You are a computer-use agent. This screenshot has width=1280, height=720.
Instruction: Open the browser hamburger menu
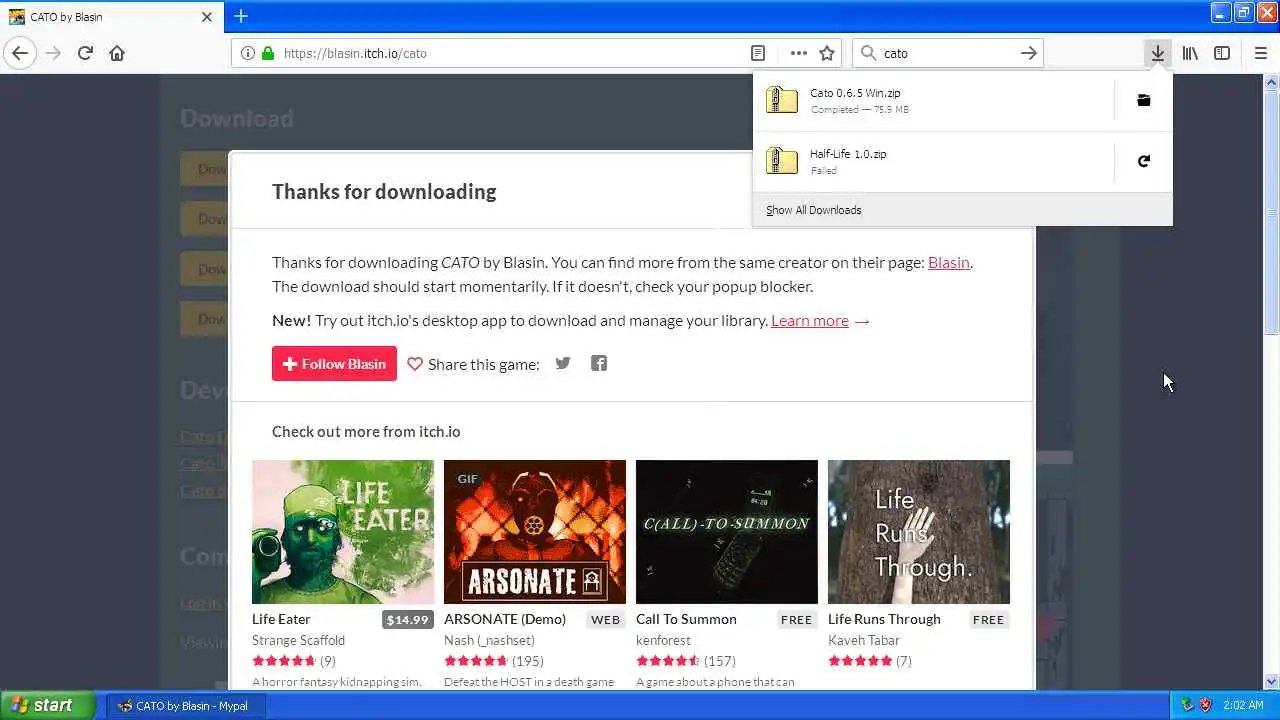click(x=1260, y=53)
